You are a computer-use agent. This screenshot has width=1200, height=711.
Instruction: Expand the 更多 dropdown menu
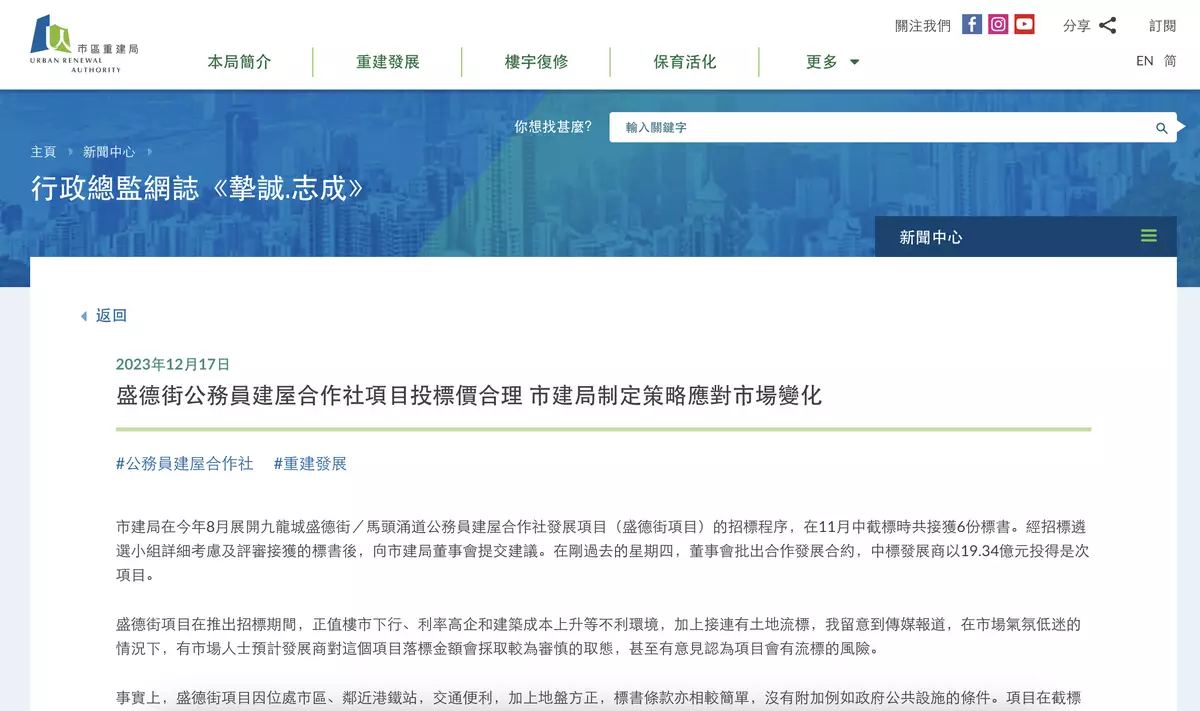point(833,62)
